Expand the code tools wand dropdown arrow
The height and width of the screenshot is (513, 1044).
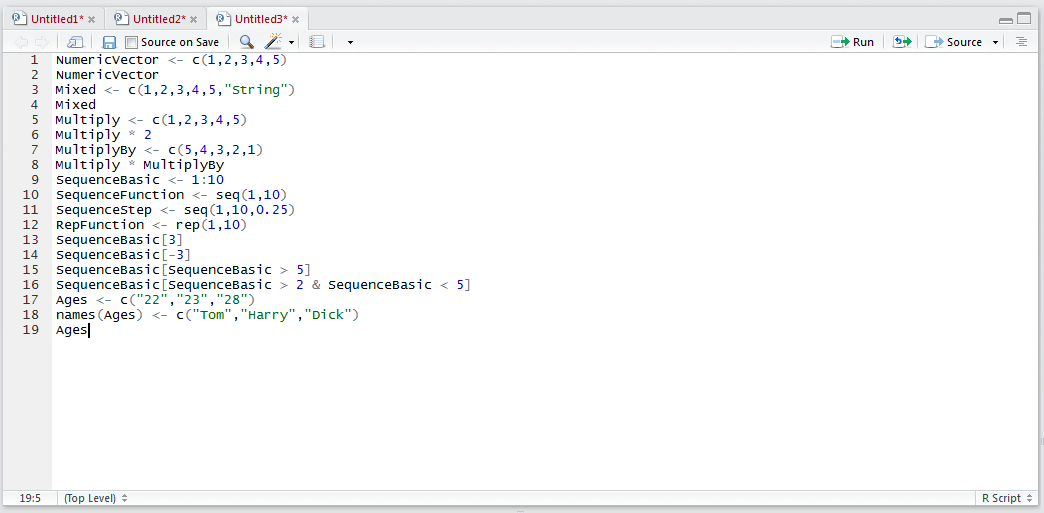coord(292,43)
